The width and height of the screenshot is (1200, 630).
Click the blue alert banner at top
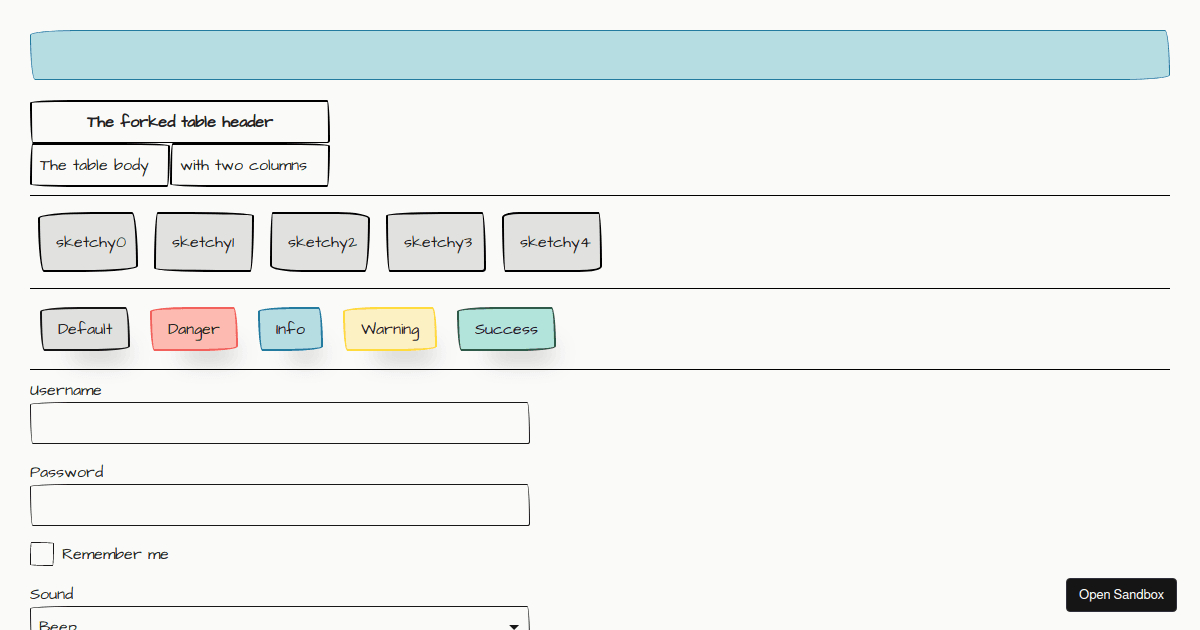[600, 54]
